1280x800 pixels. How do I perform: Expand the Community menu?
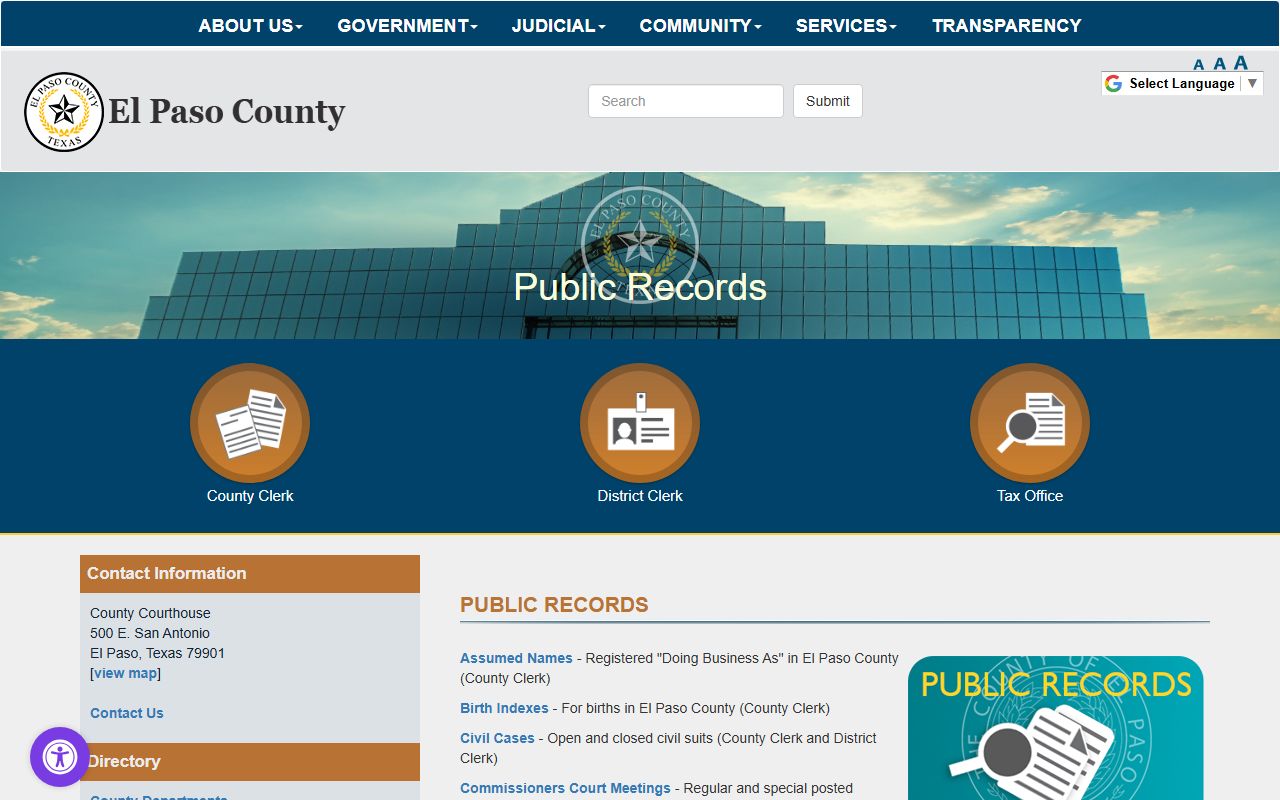tap(700, 26)
